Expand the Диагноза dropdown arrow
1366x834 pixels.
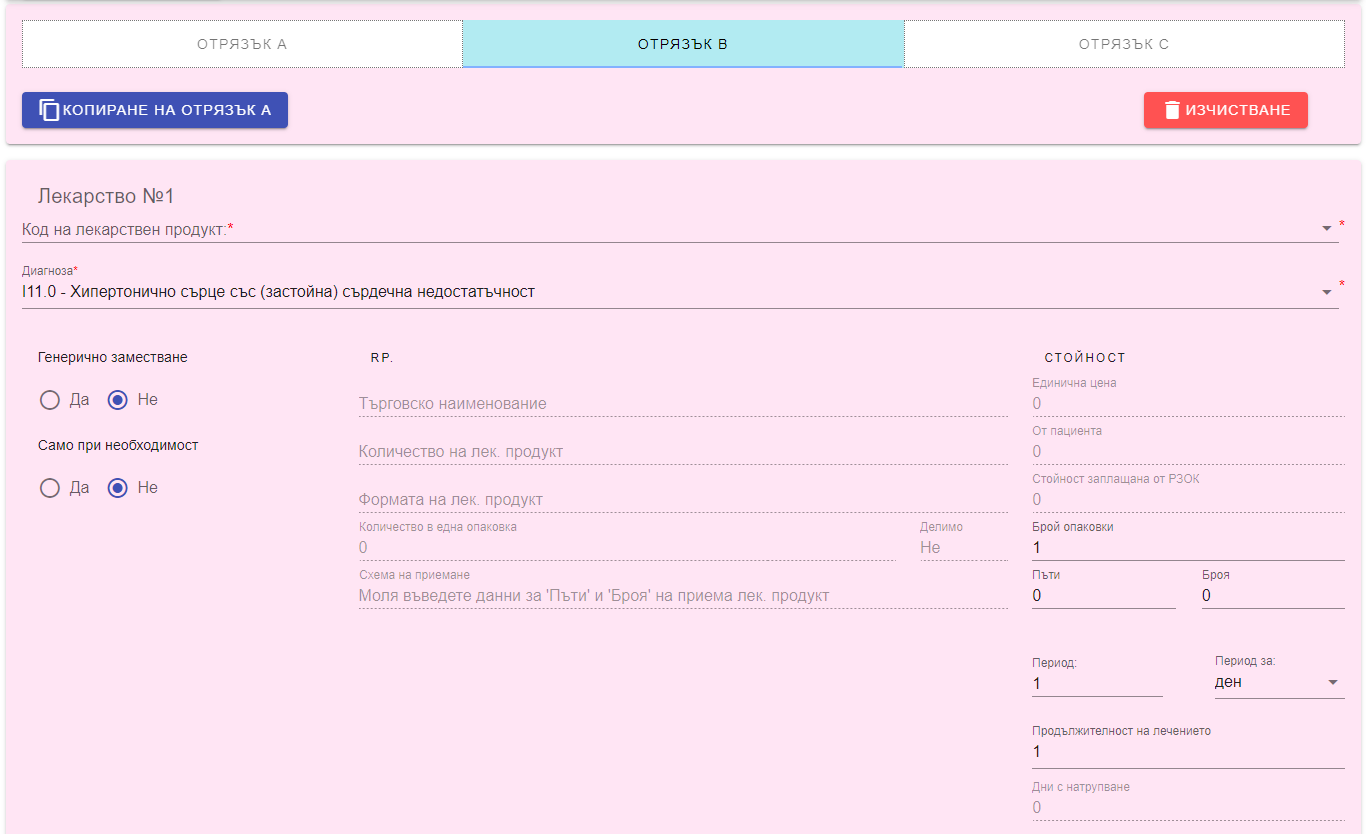1327,292
